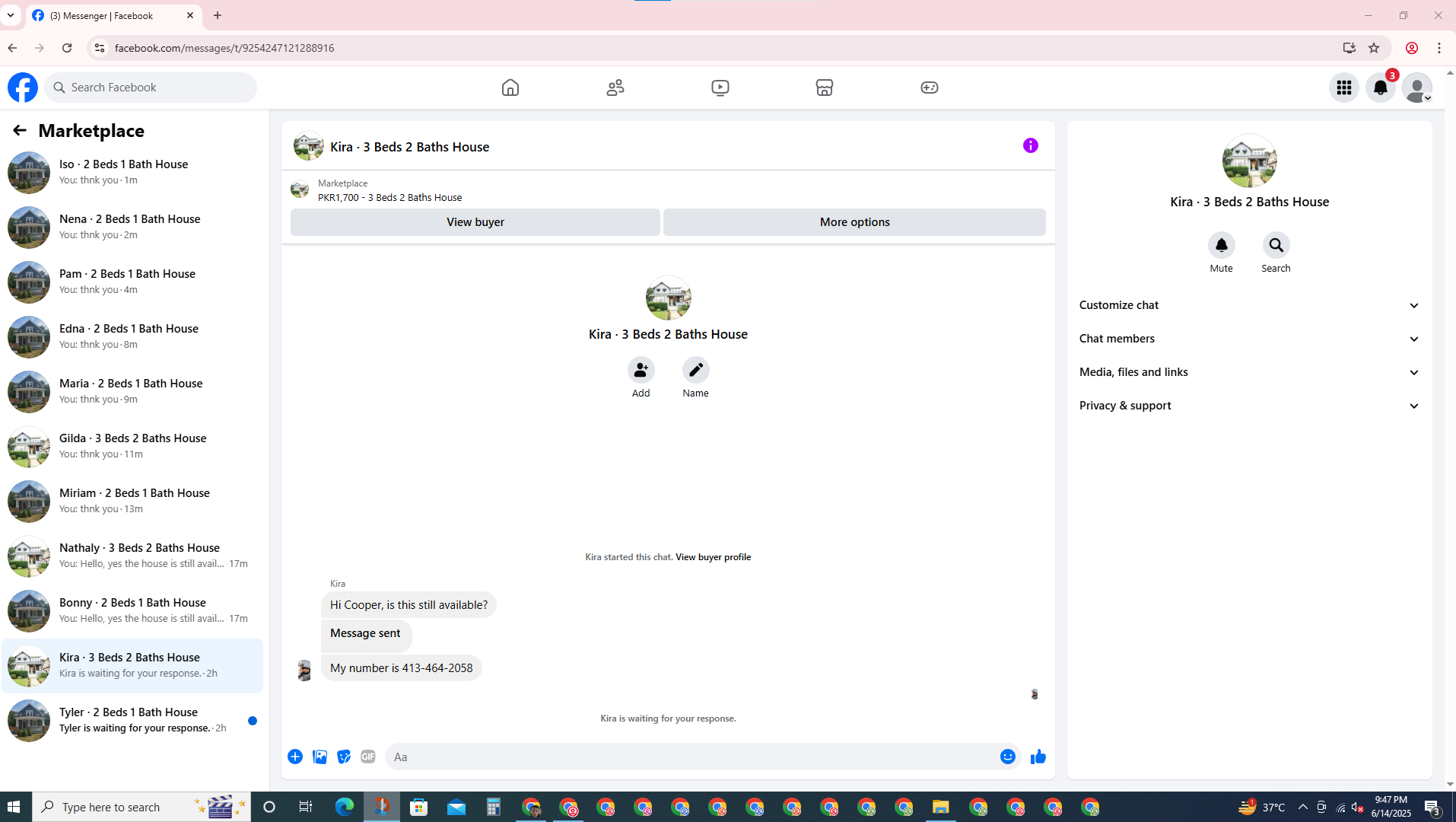Click the 'Hi Cooper, is this still available?' message
1456x822 pixels.
click(x=409, y=605)
